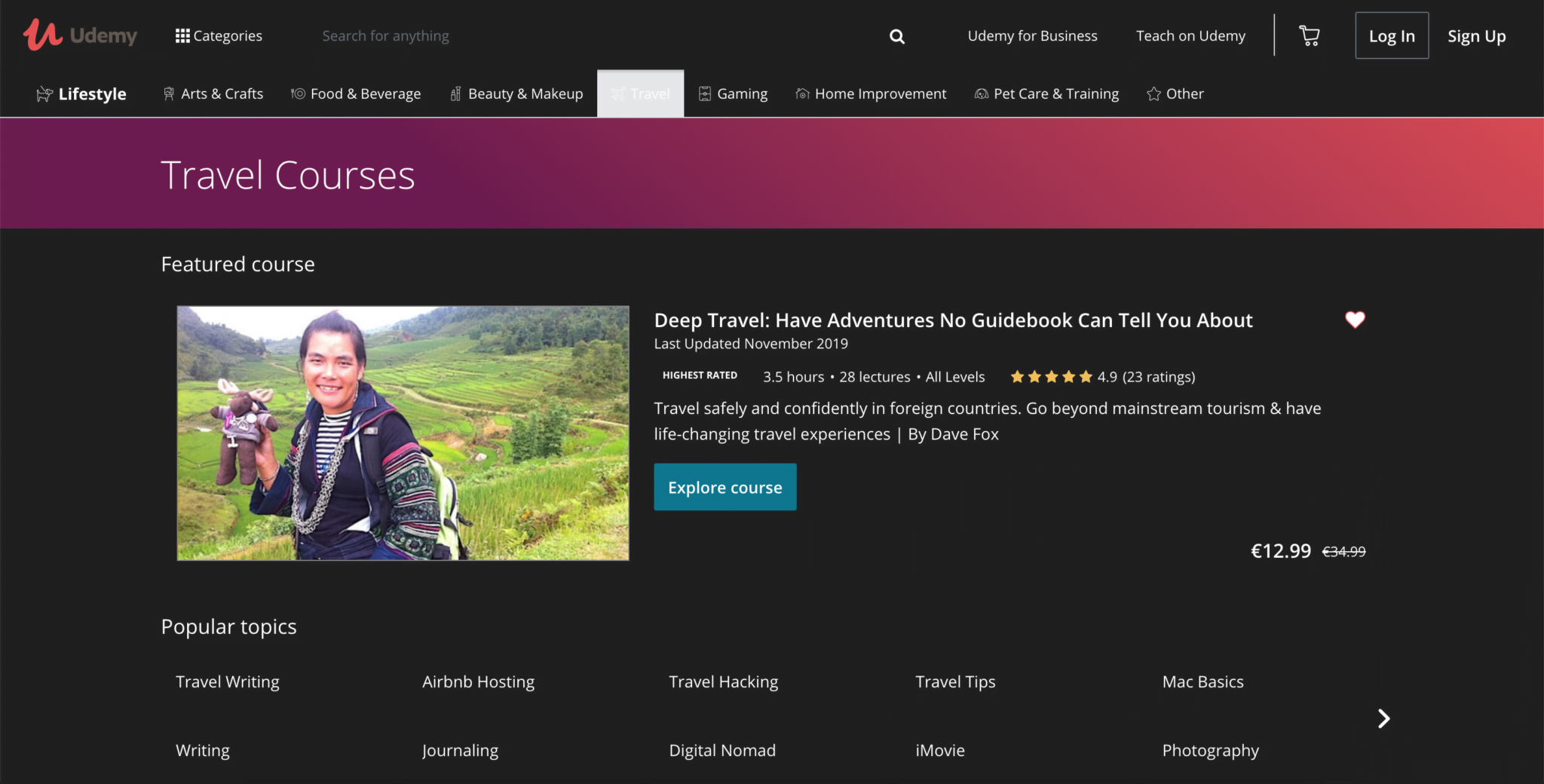Image resolution: width=1544 pixels, height=784 pixels.
Task: Click the Pet Care & Training icon
Action: coord(982,93)
